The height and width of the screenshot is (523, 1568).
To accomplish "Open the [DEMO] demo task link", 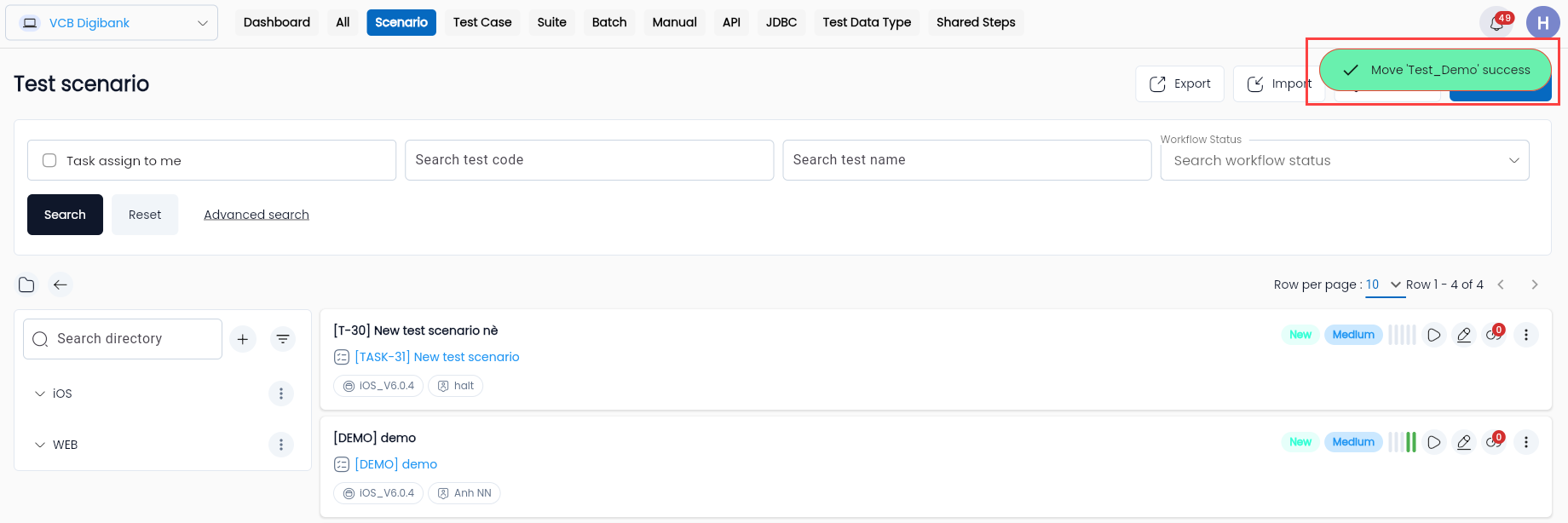I will click(396, 464).
